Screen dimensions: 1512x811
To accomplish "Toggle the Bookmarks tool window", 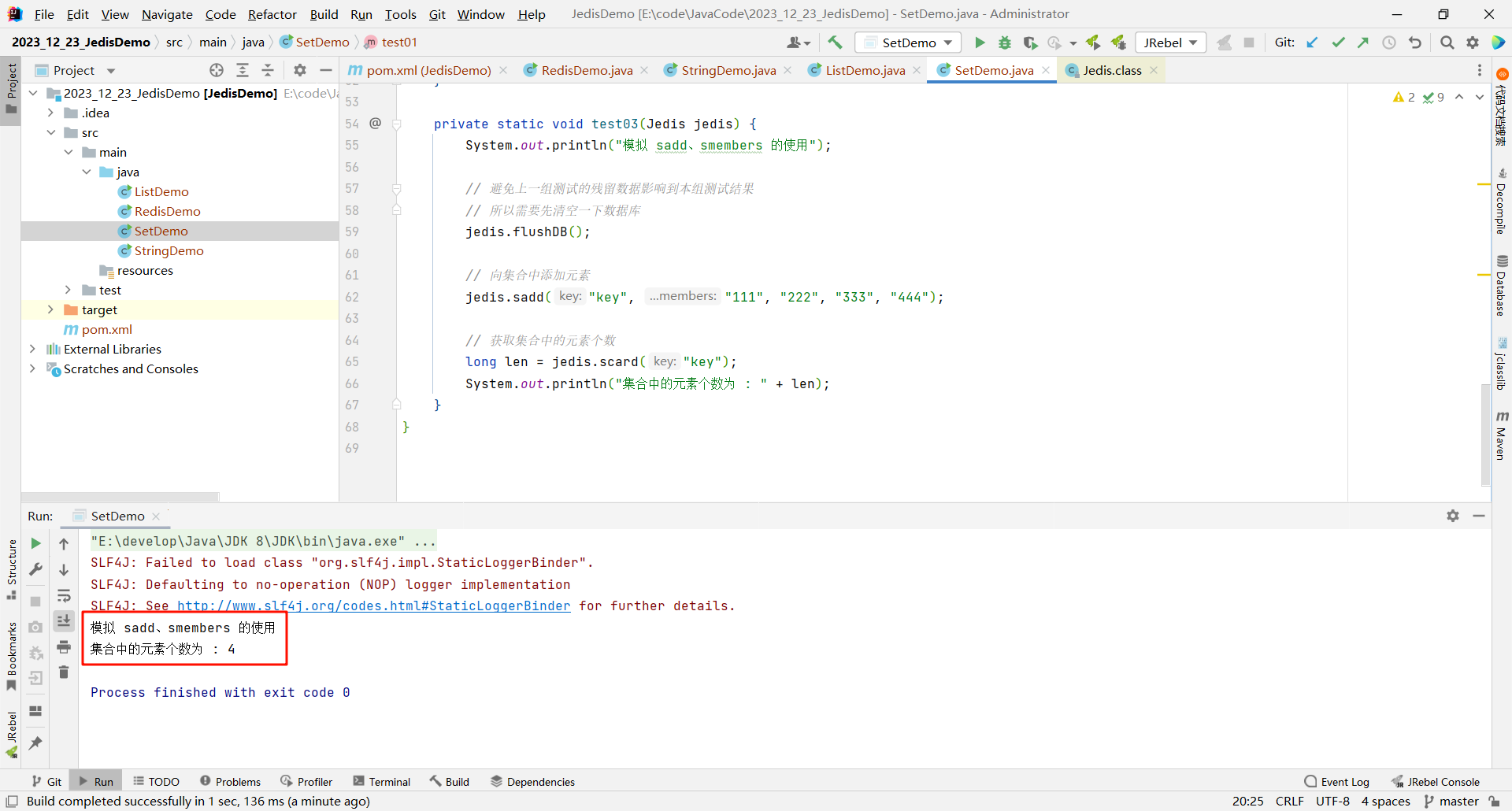I will [x=11, y=657].
